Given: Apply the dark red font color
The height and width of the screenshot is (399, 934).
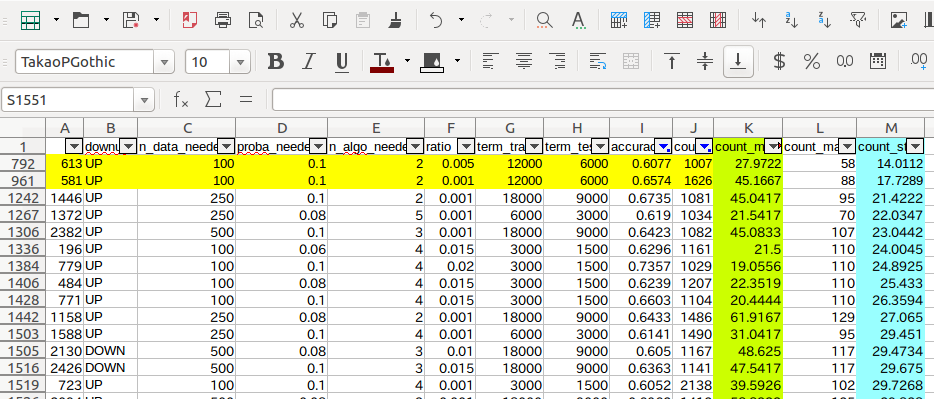Looking at the screenshot, I should pos(382,61).
